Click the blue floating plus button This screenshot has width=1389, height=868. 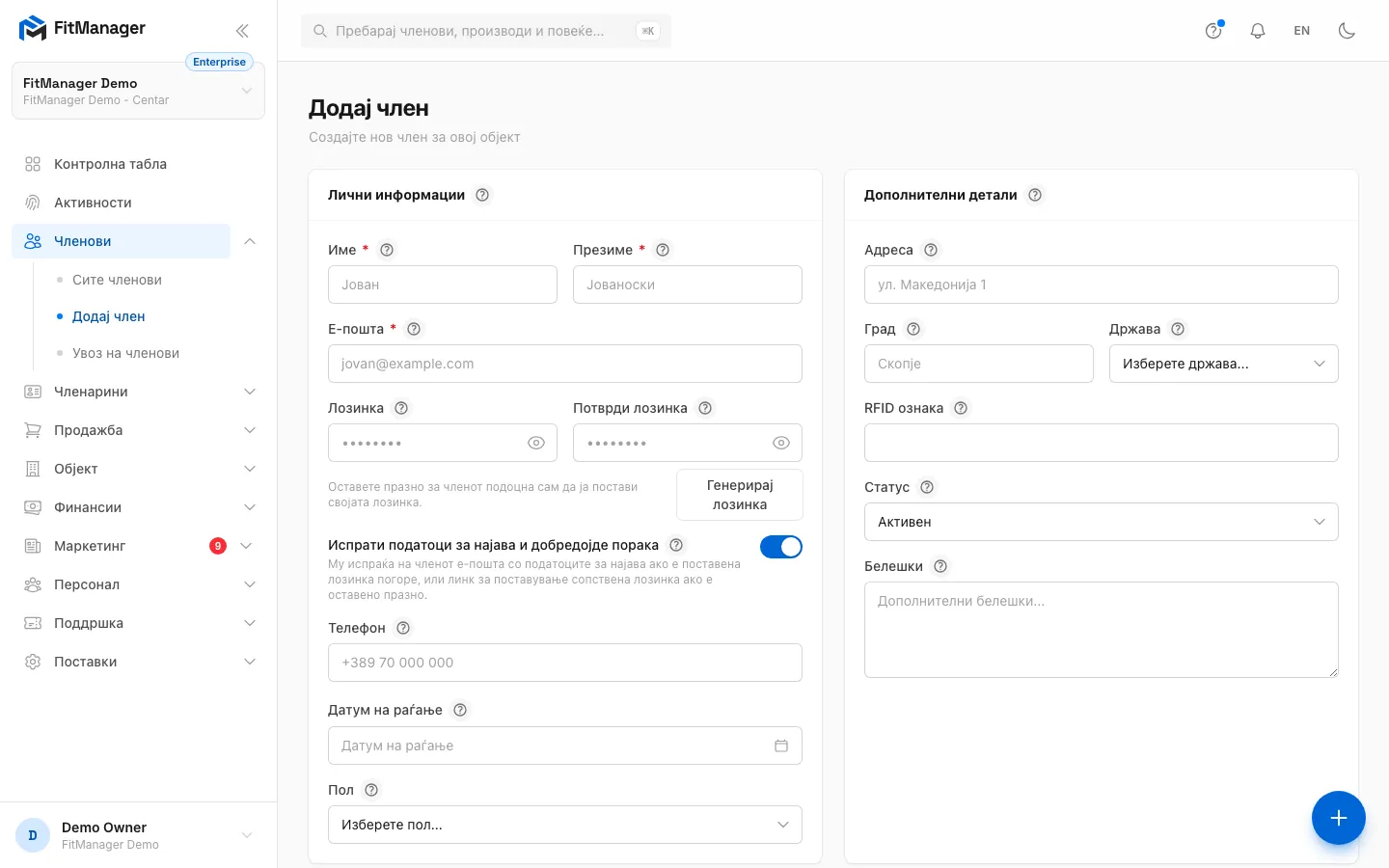[x=1339, y=818]
